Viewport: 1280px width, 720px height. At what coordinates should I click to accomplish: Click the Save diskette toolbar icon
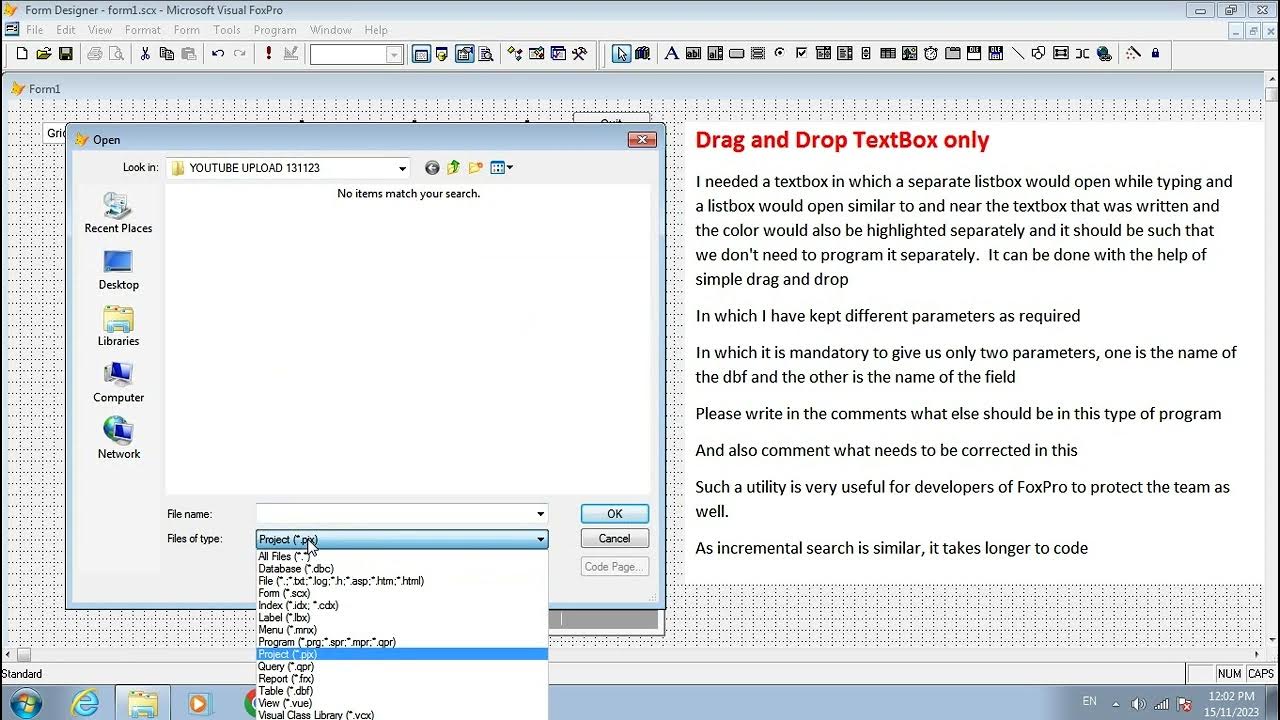point(66,54)
